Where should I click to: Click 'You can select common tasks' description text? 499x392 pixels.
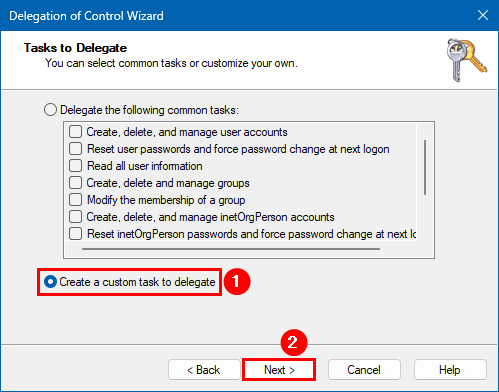(x=171, y=63)
